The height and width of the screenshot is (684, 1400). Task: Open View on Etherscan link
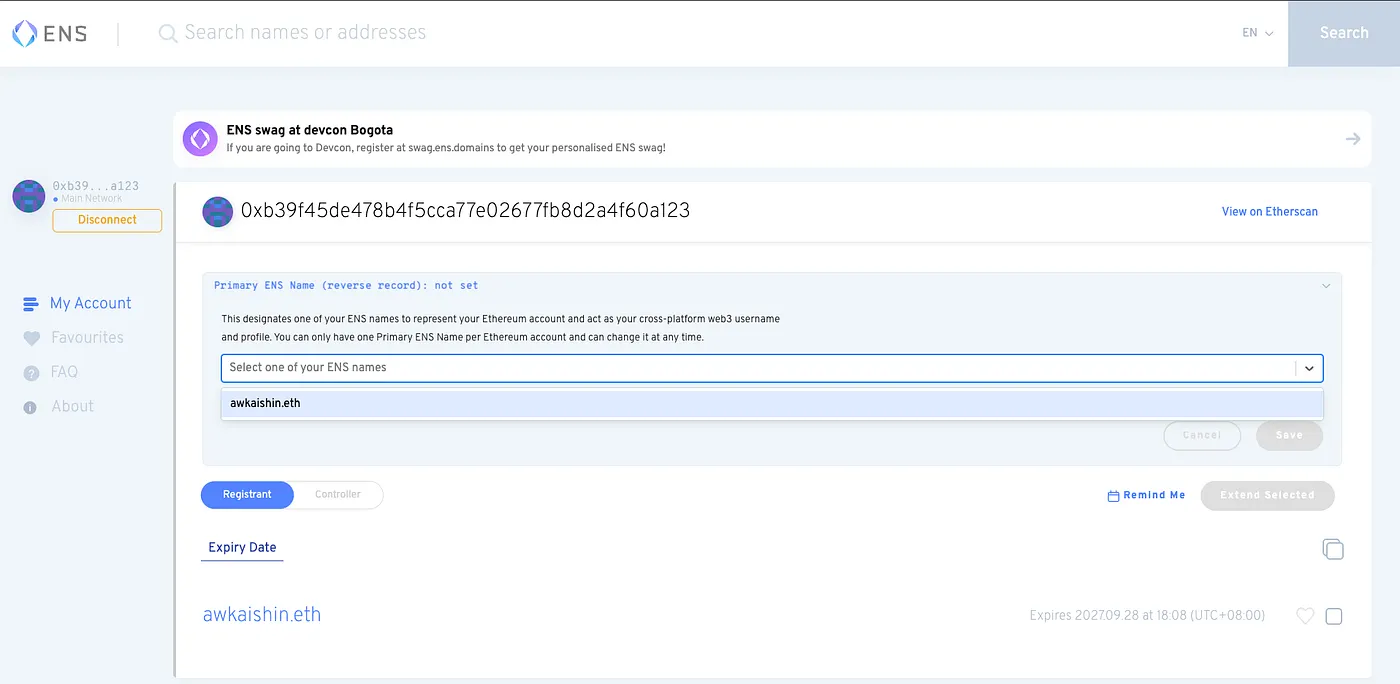(1270, 212)
